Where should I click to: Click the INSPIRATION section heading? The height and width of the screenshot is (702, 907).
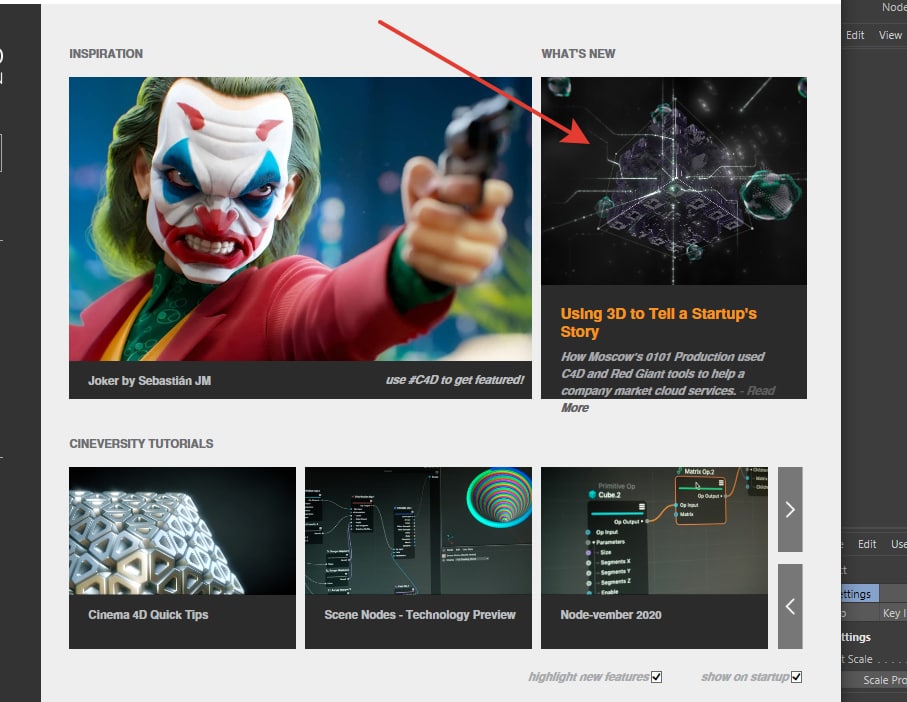pos(106,54)
